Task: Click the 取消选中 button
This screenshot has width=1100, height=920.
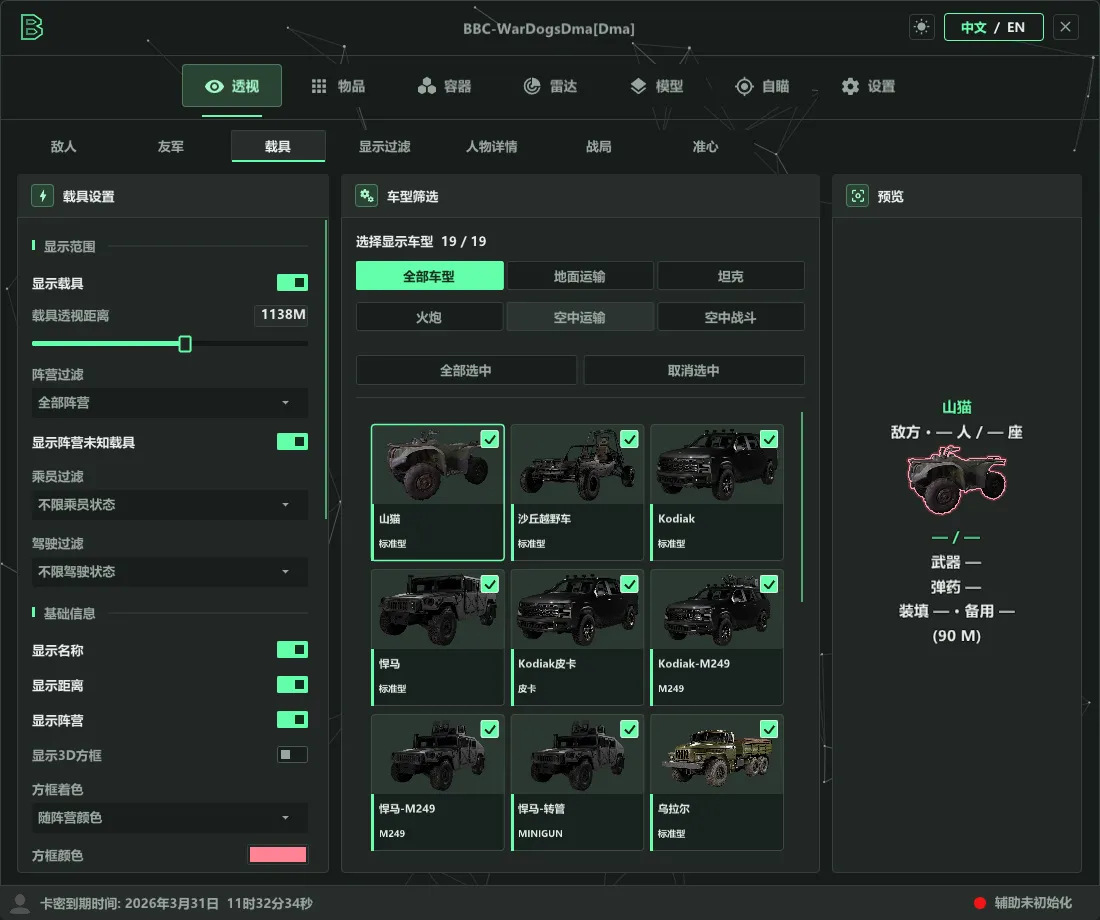Action: tap(694, 370)
